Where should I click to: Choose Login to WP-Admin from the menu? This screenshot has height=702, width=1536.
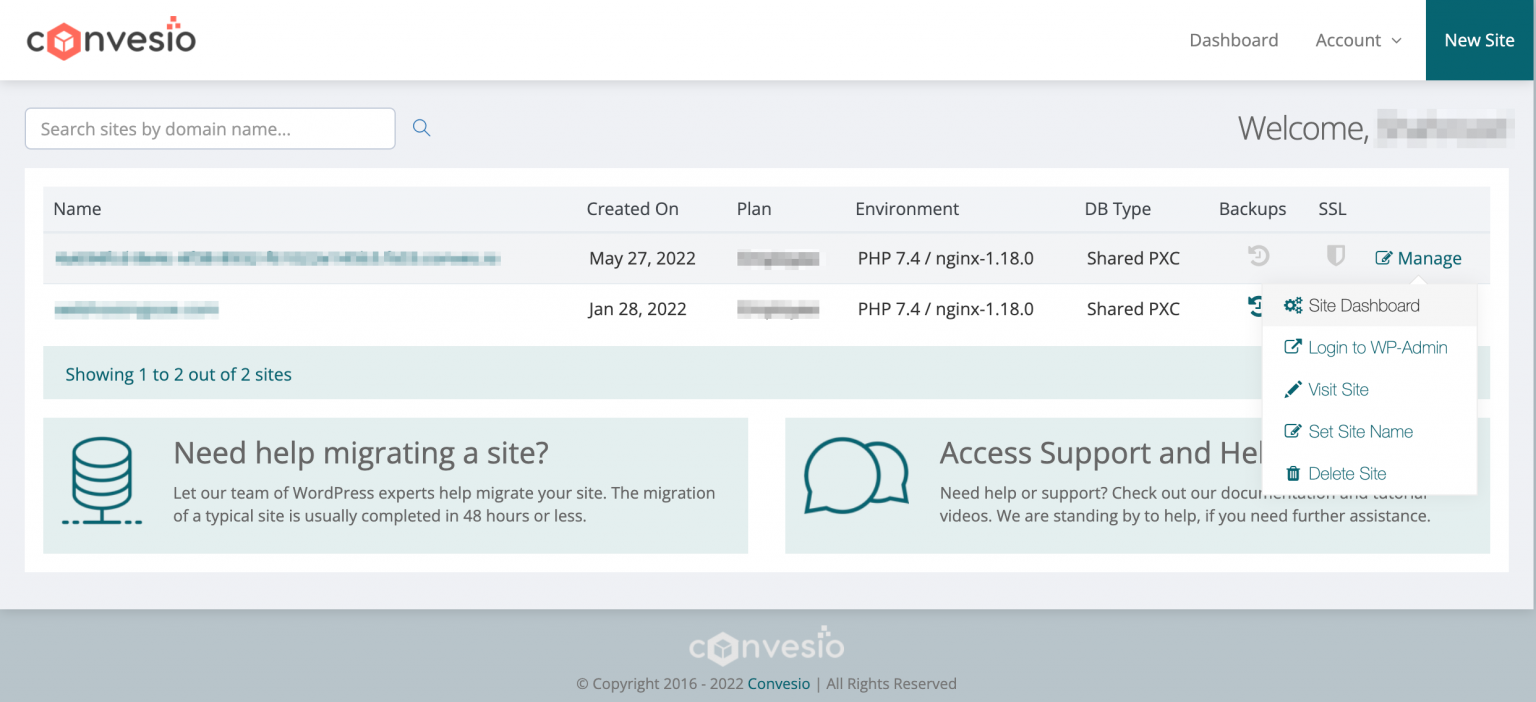pyautogui.click(x=1378, y=347)
